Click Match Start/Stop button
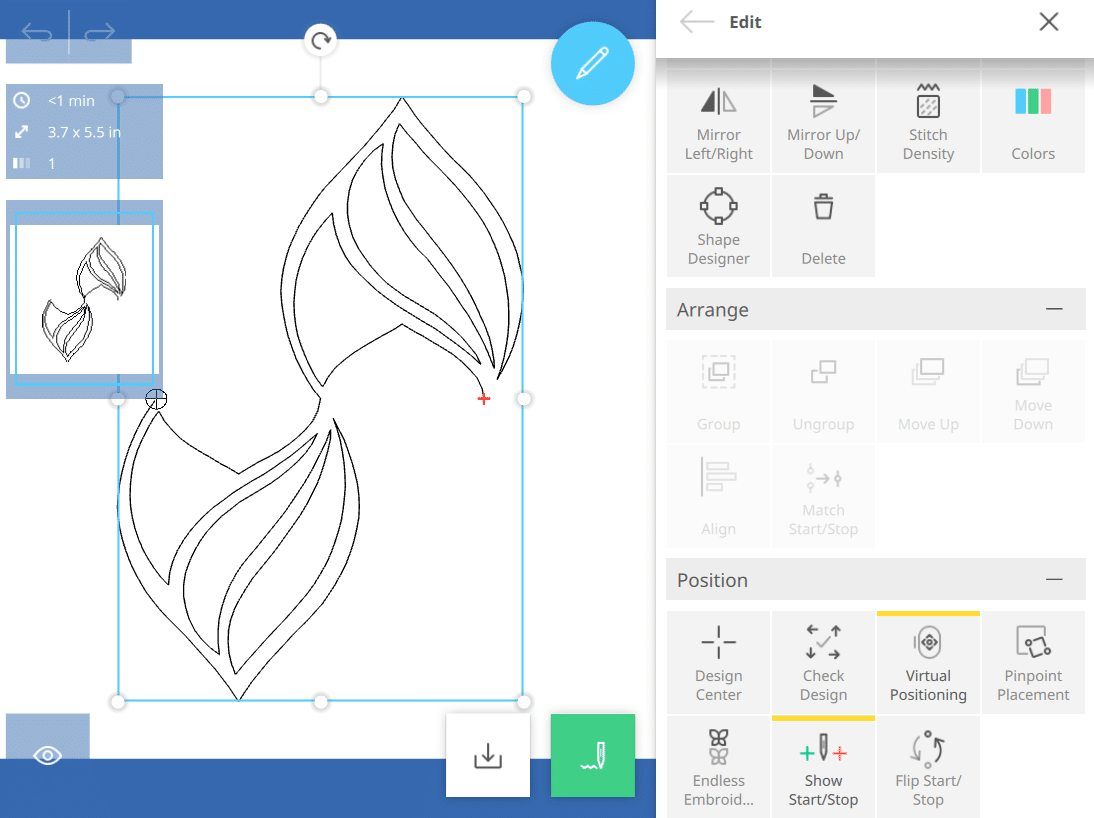Screen dimensions: 1094x818 tap(823, 496)
